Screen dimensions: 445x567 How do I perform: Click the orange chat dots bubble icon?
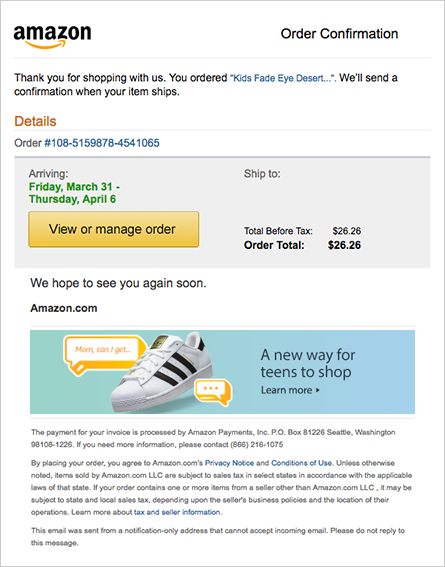click(213, 392)
